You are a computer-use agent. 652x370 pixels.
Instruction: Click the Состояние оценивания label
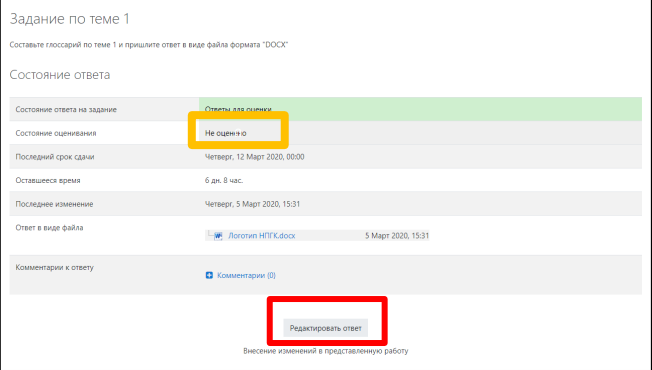pos(56,133)
